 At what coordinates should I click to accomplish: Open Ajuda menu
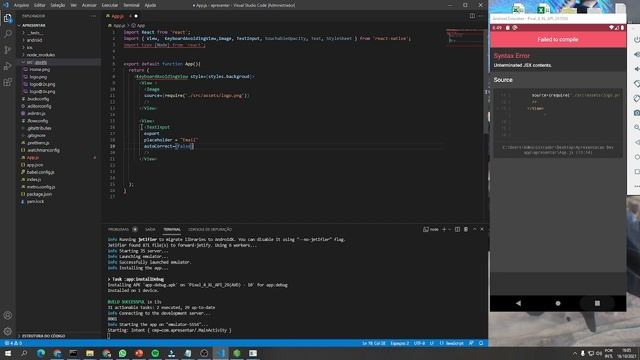point(150,5)
